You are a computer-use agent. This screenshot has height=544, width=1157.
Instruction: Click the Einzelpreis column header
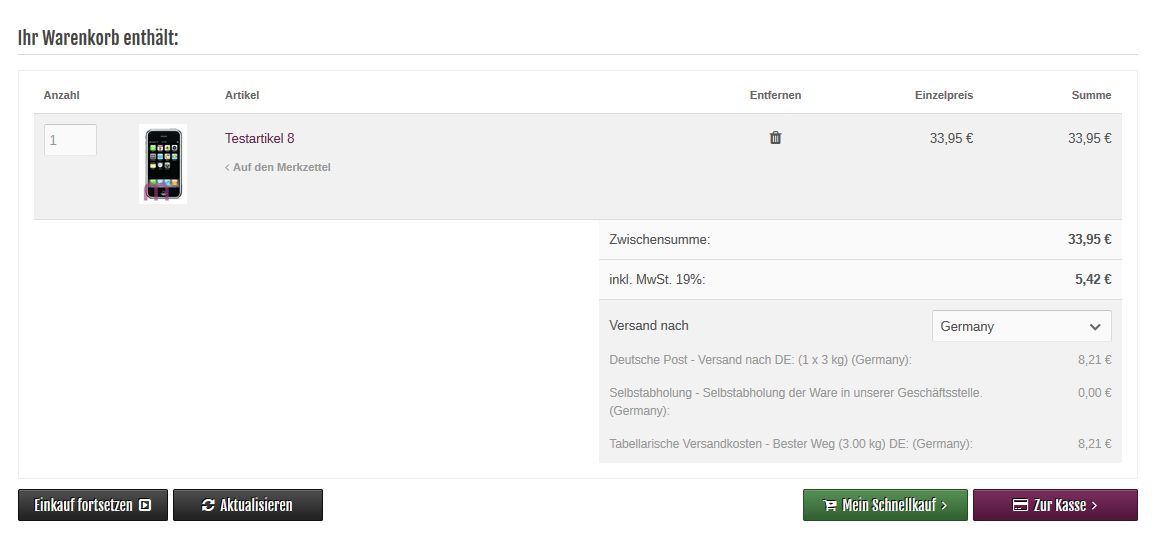click(x=943, y=95)
